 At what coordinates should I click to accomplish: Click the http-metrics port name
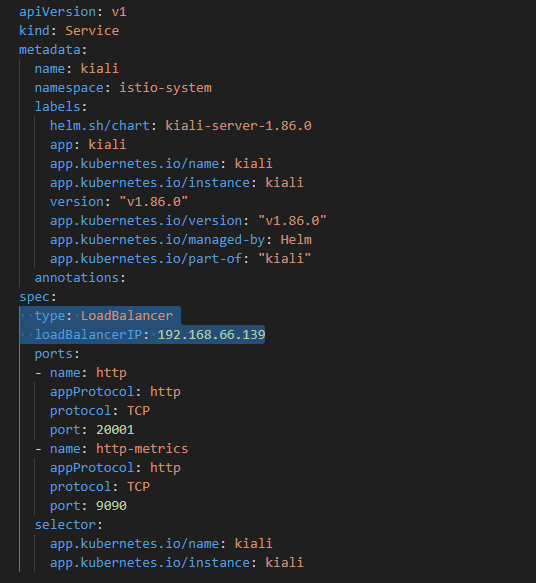click(142, 449)
